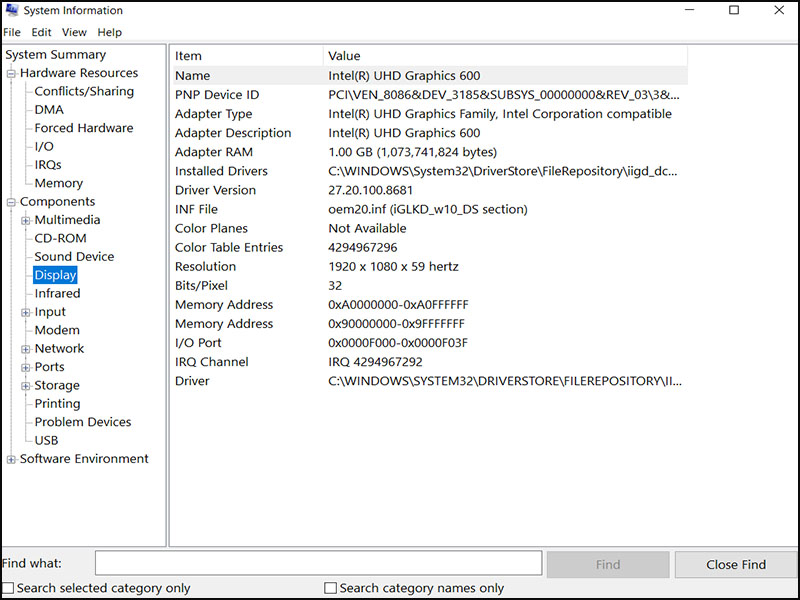Viewport: 800px width, 600px height.
Task: Select the Adapter RAM '1.00 GB' row
Action: 430,152
